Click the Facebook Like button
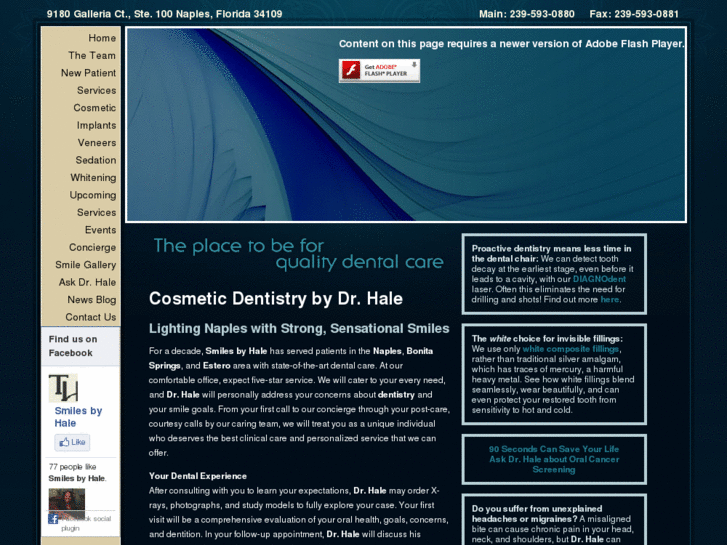The width and height of the screenshot is (727, 545). pyautogui.click(x=72, y=442)
